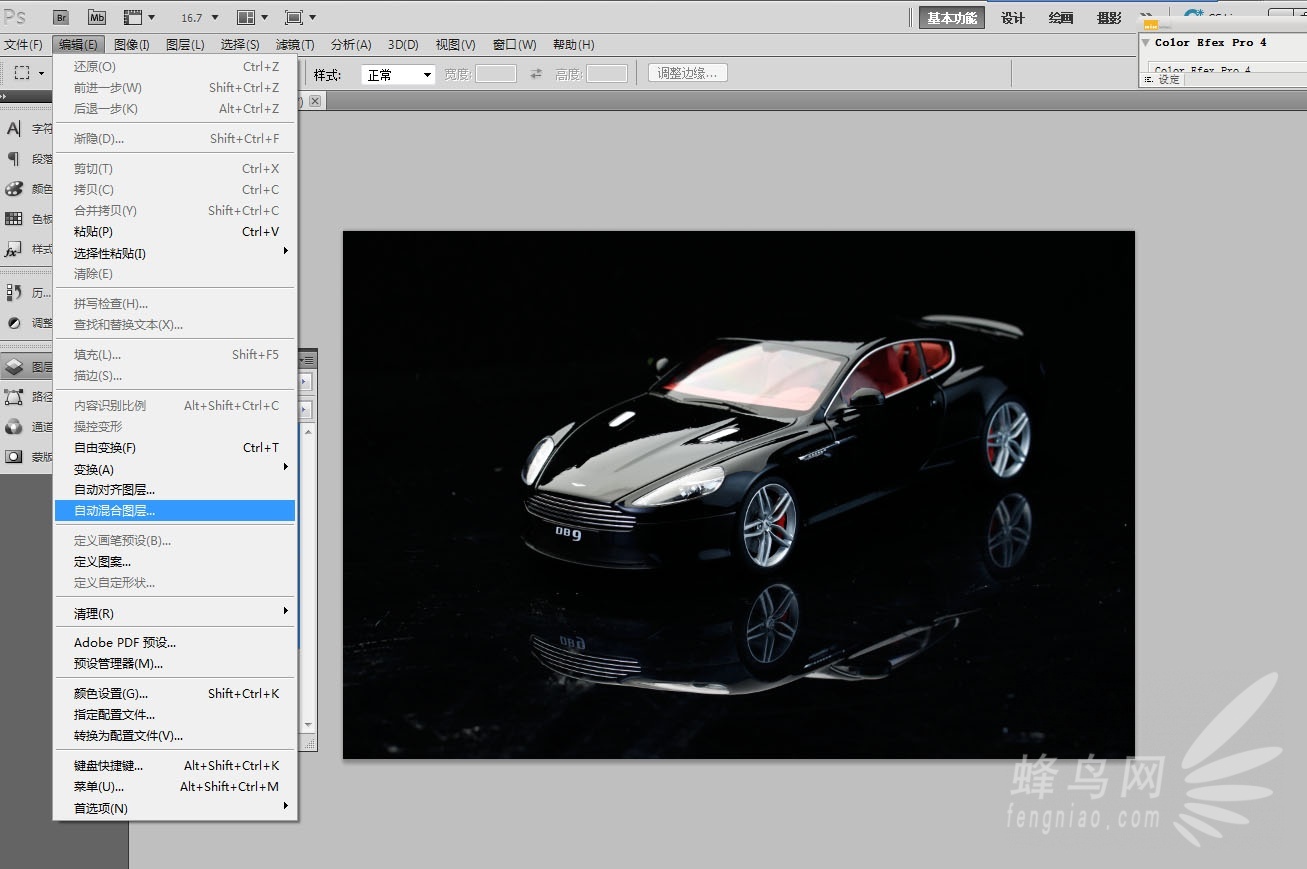Choose 粘贴(P) from the Edit menu

[x=175, y=231]
